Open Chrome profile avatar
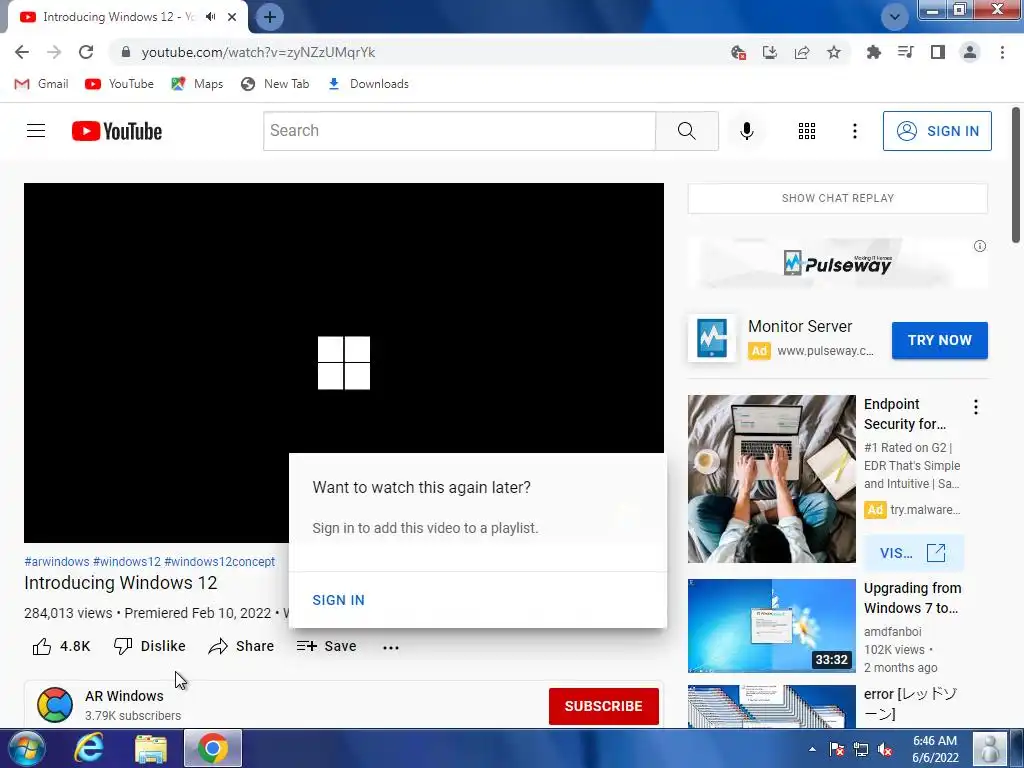This screenshot has width=1024, height=768. tap(970, 52)
